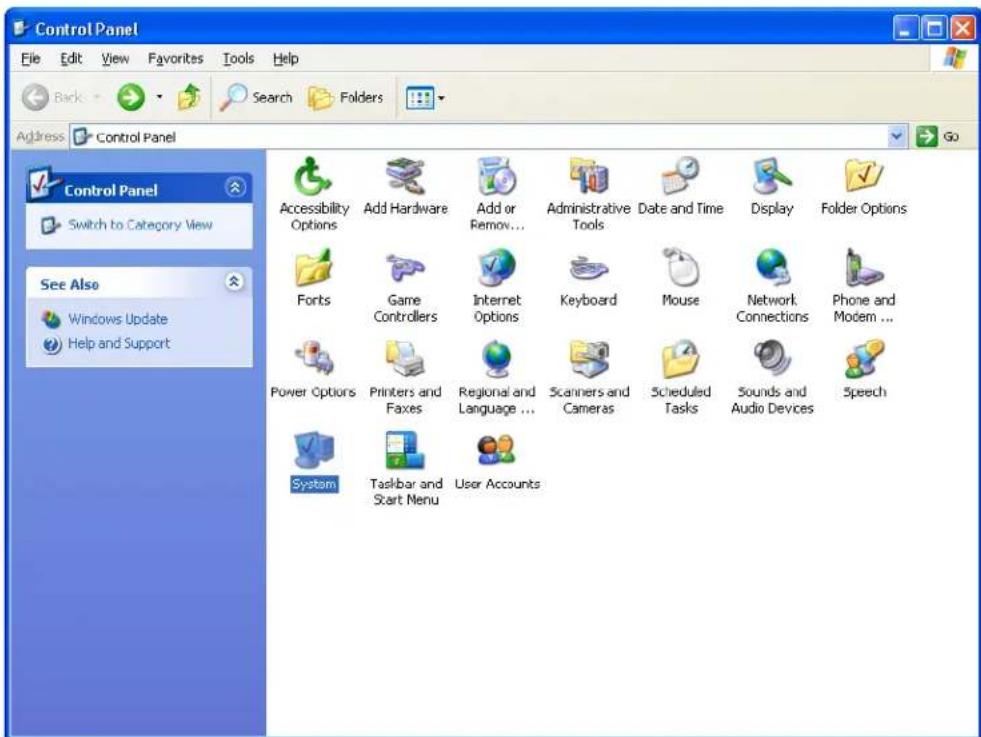Select the Mouse icon
Screen dimensions: 981x737
click(x=680, y=268)
